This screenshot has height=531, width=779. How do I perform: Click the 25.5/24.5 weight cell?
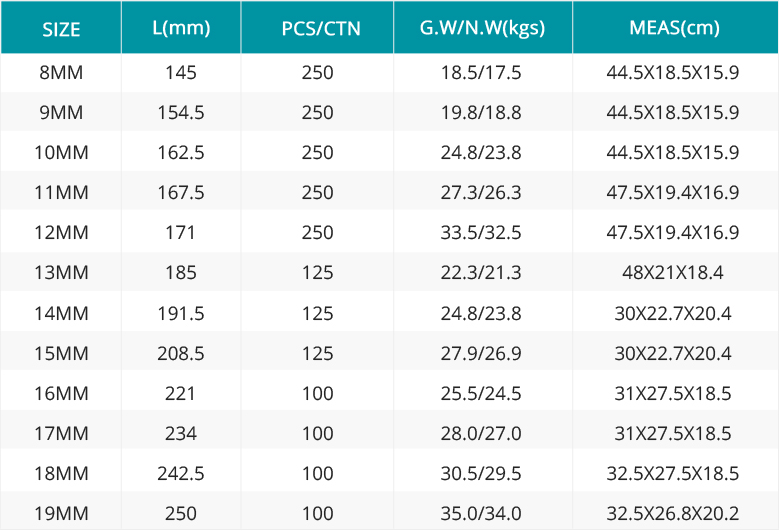tap(483, 393)
